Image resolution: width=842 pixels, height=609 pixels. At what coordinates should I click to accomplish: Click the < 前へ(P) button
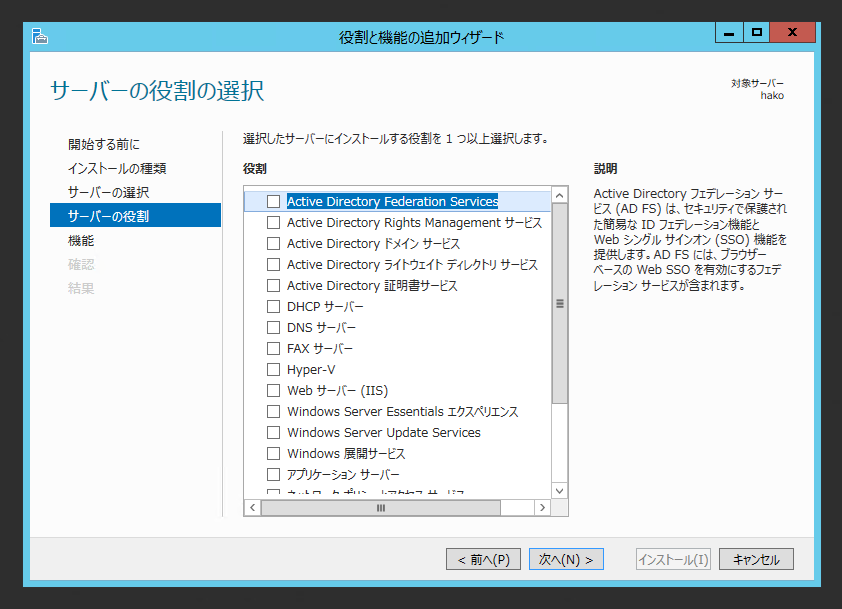(483, 559)
